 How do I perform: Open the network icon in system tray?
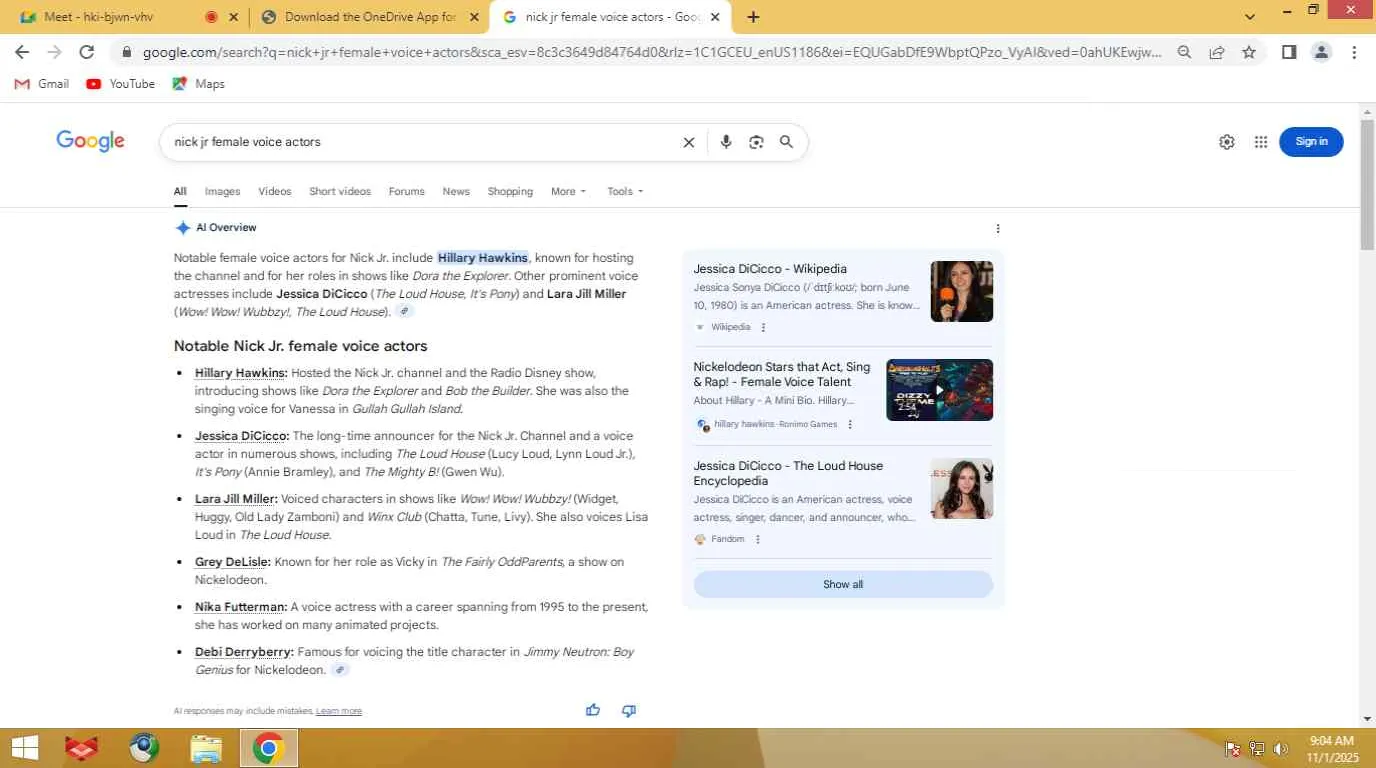coord(1257,749)
